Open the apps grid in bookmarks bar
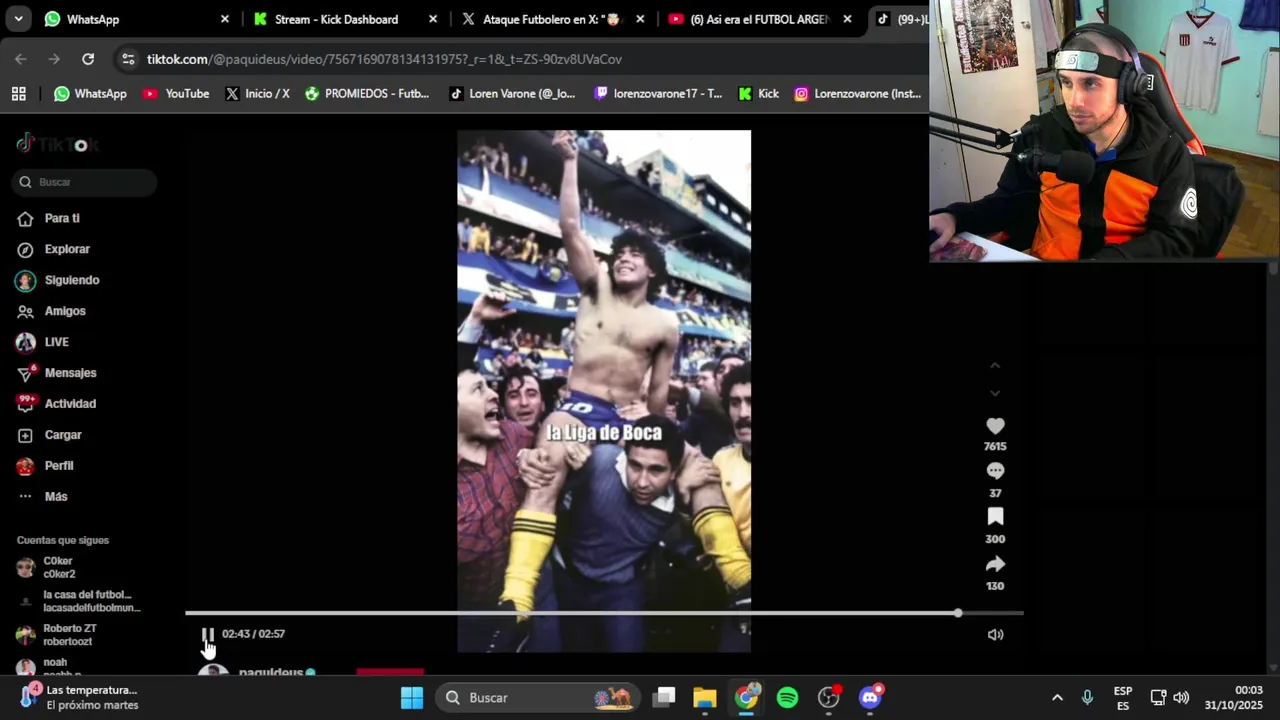Image resolution: width=1280 pixels, height=720 pixels. (18, 94)
